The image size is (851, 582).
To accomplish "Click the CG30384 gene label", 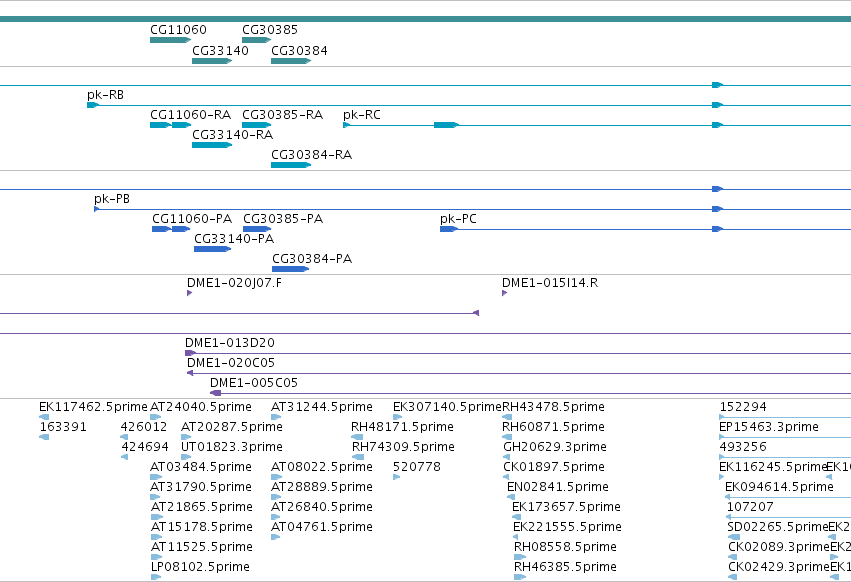I will point(299,50).
